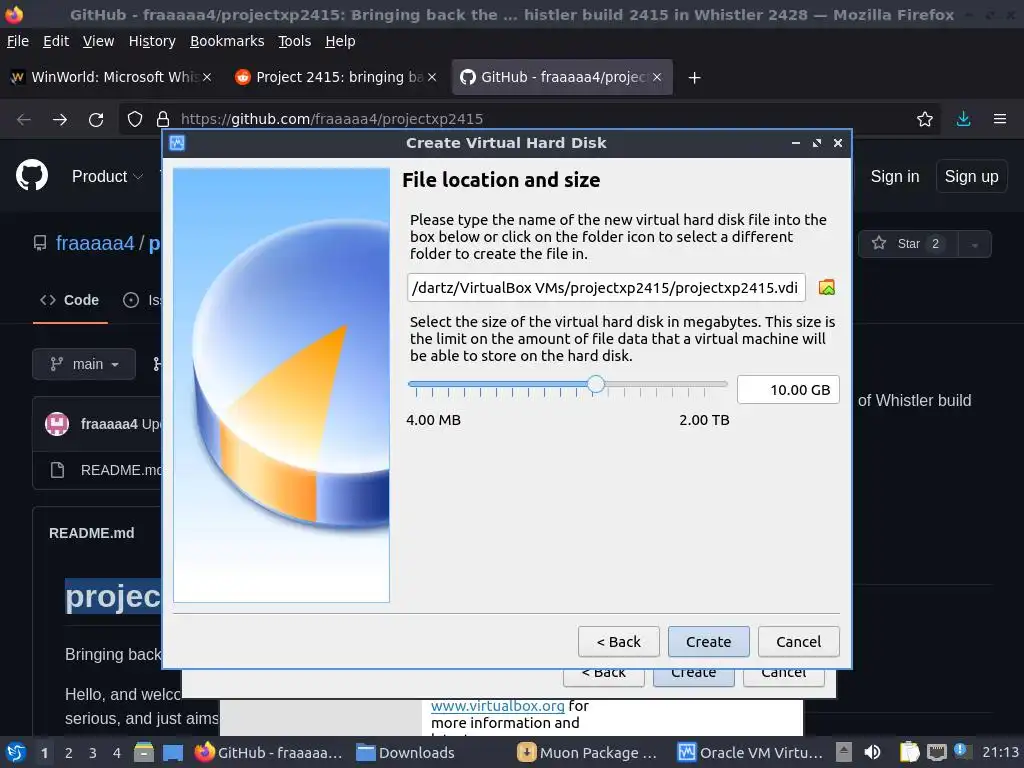Click the removable media eject tray icon
This screenshot has width=1024, height=768.
[x=844, y=752]
